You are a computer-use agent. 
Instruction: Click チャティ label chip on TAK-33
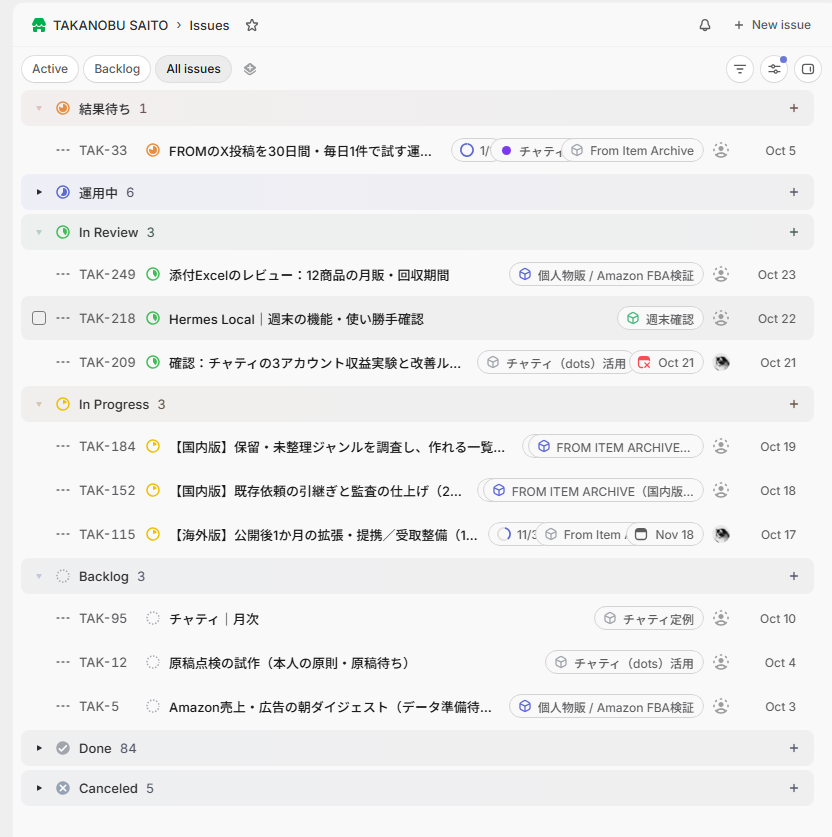[530, 151]
